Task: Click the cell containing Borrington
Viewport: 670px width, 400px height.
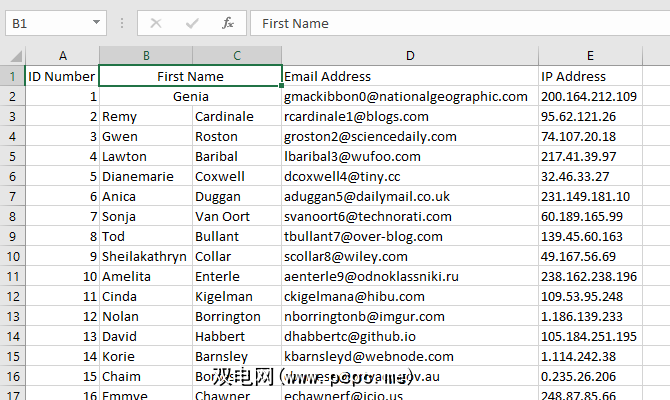Action: (x=237, y=316)
